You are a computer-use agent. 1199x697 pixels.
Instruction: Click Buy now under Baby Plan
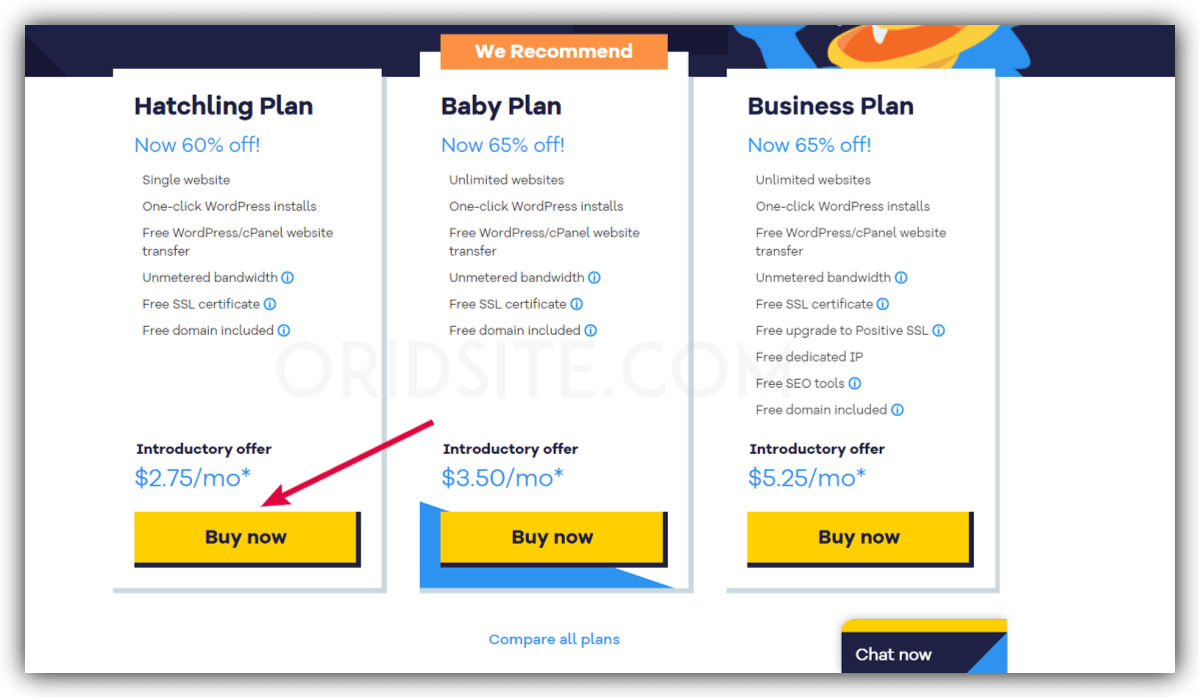click(x=553, y=538)
